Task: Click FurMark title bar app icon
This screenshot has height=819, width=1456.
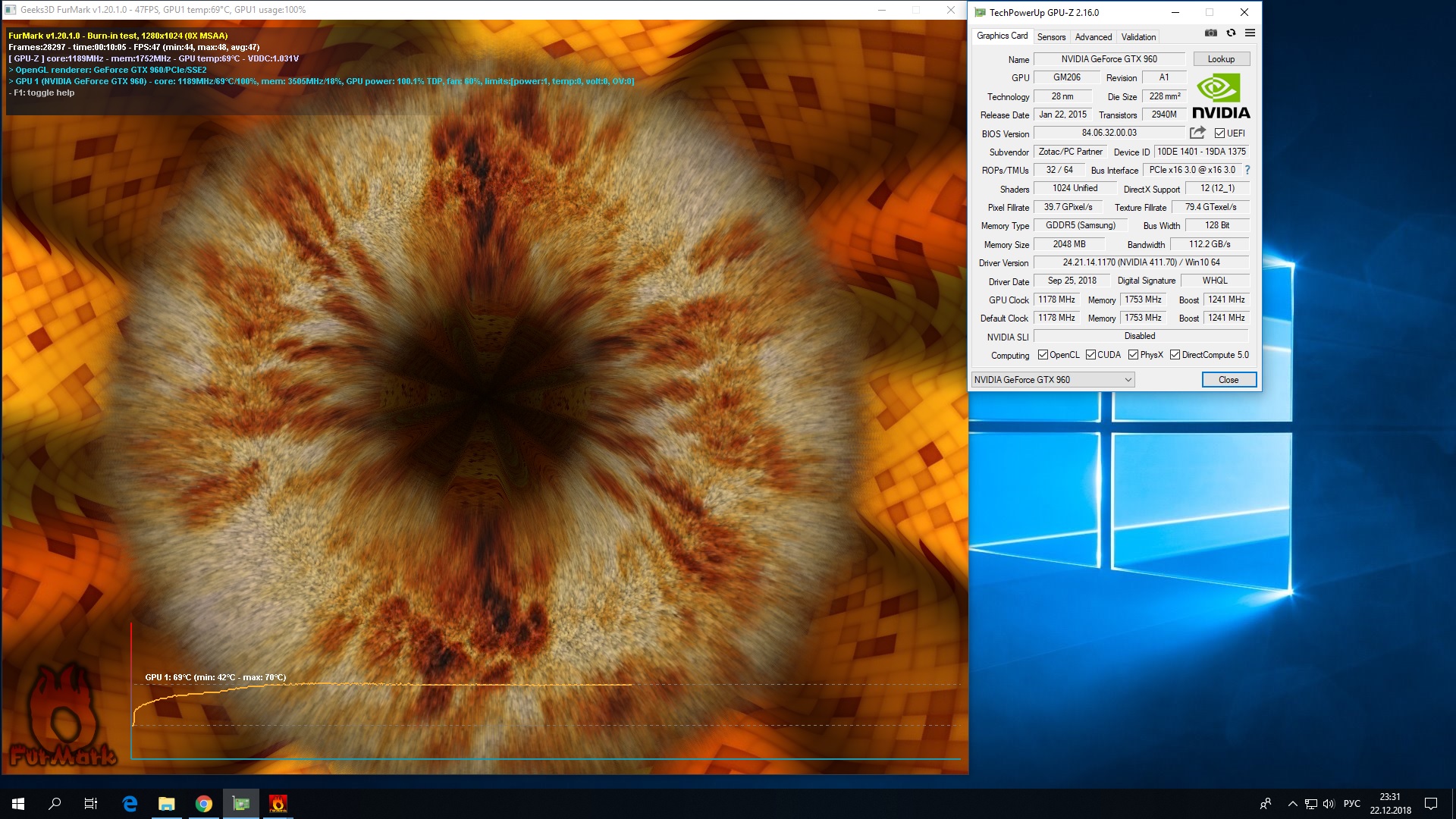Action: click(x=10, y=10)
